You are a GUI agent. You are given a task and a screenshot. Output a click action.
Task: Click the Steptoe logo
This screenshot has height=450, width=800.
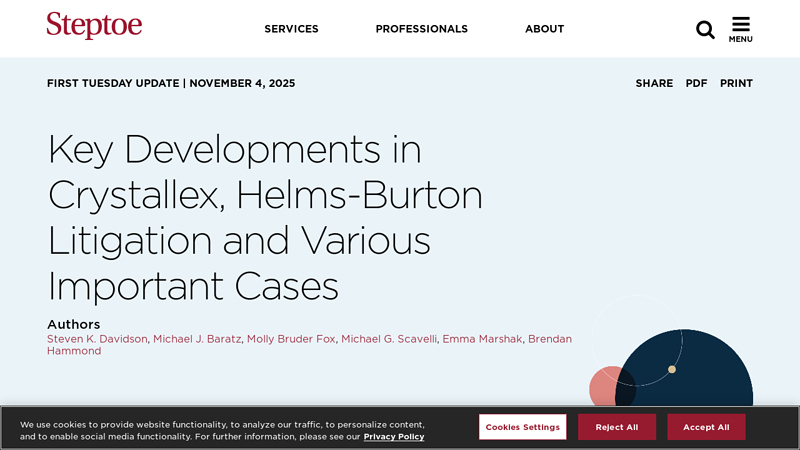[94, 26]
